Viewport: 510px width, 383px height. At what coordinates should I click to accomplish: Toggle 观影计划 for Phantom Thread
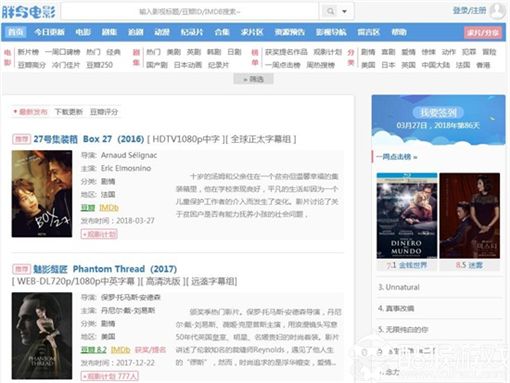(110, 376)
